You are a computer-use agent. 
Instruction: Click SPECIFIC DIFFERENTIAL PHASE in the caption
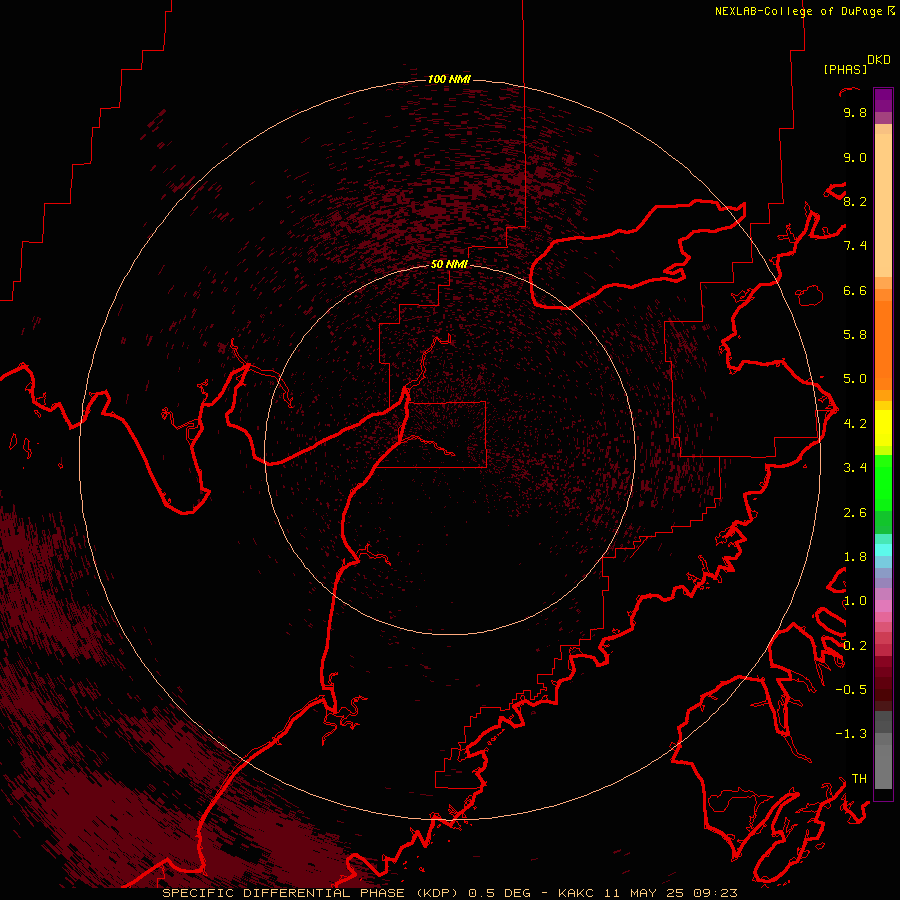pyautogui.click(x=285, y=893)
